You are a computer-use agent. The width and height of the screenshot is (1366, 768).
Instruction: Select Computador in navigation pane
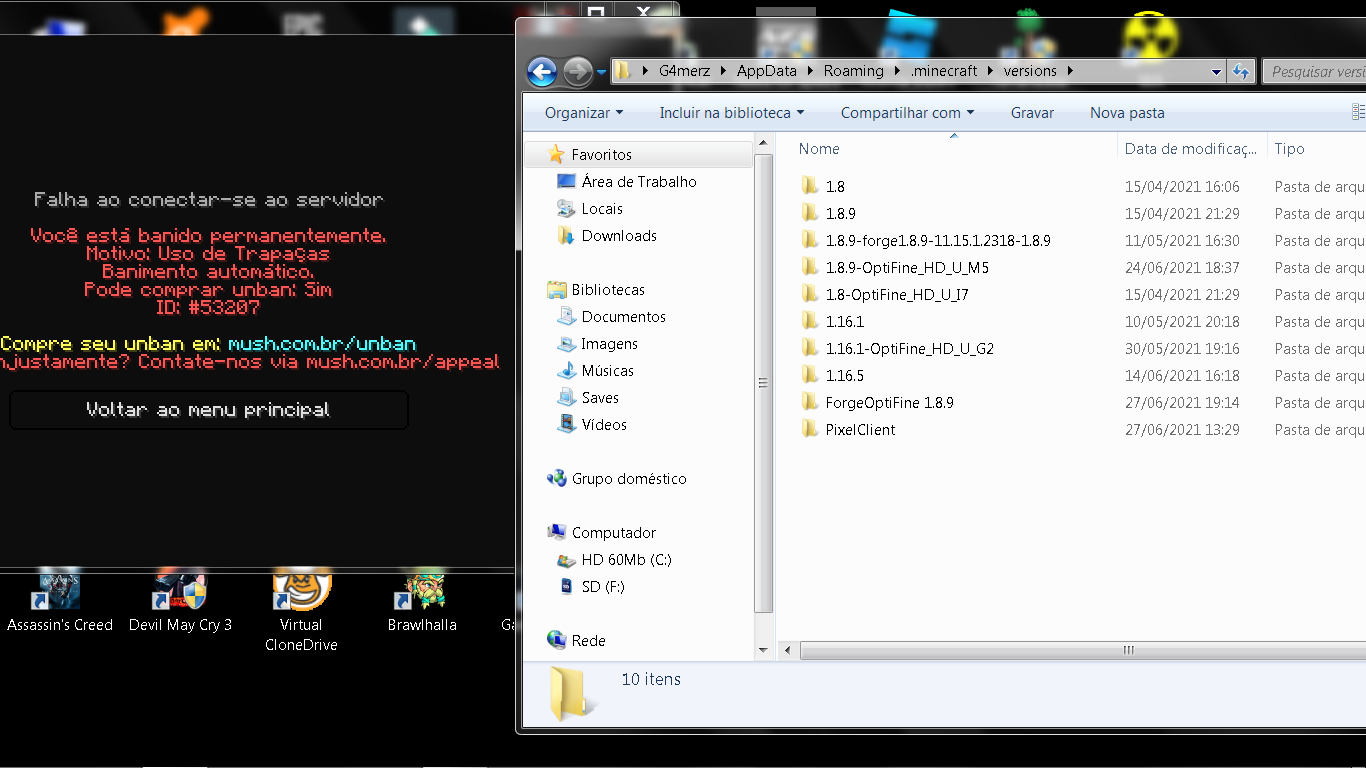point(613,533)
